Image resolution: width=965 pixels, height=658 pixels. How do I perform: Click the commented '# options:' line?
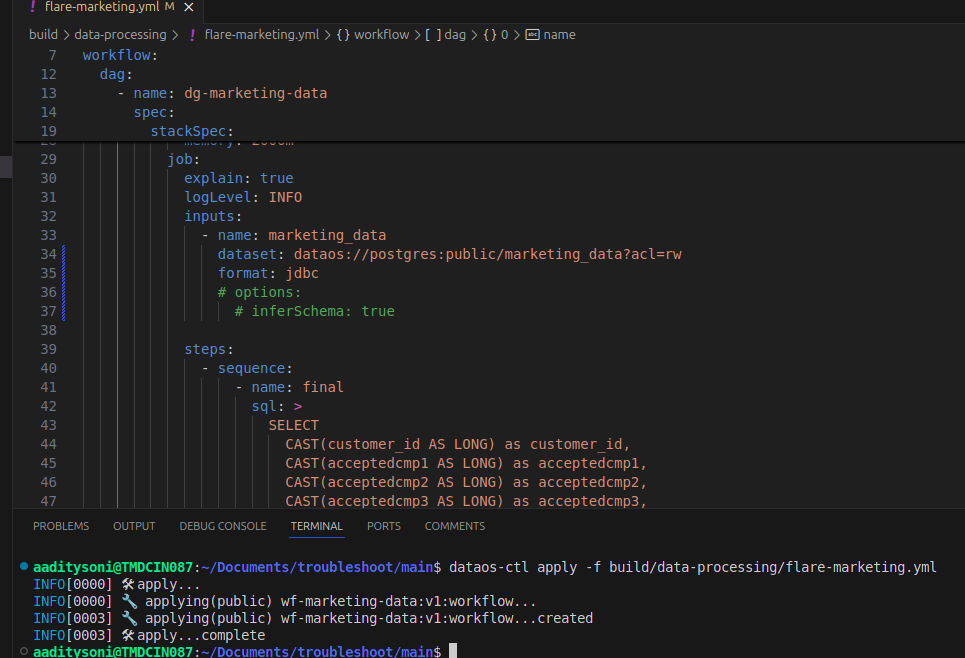coord(259,293)
